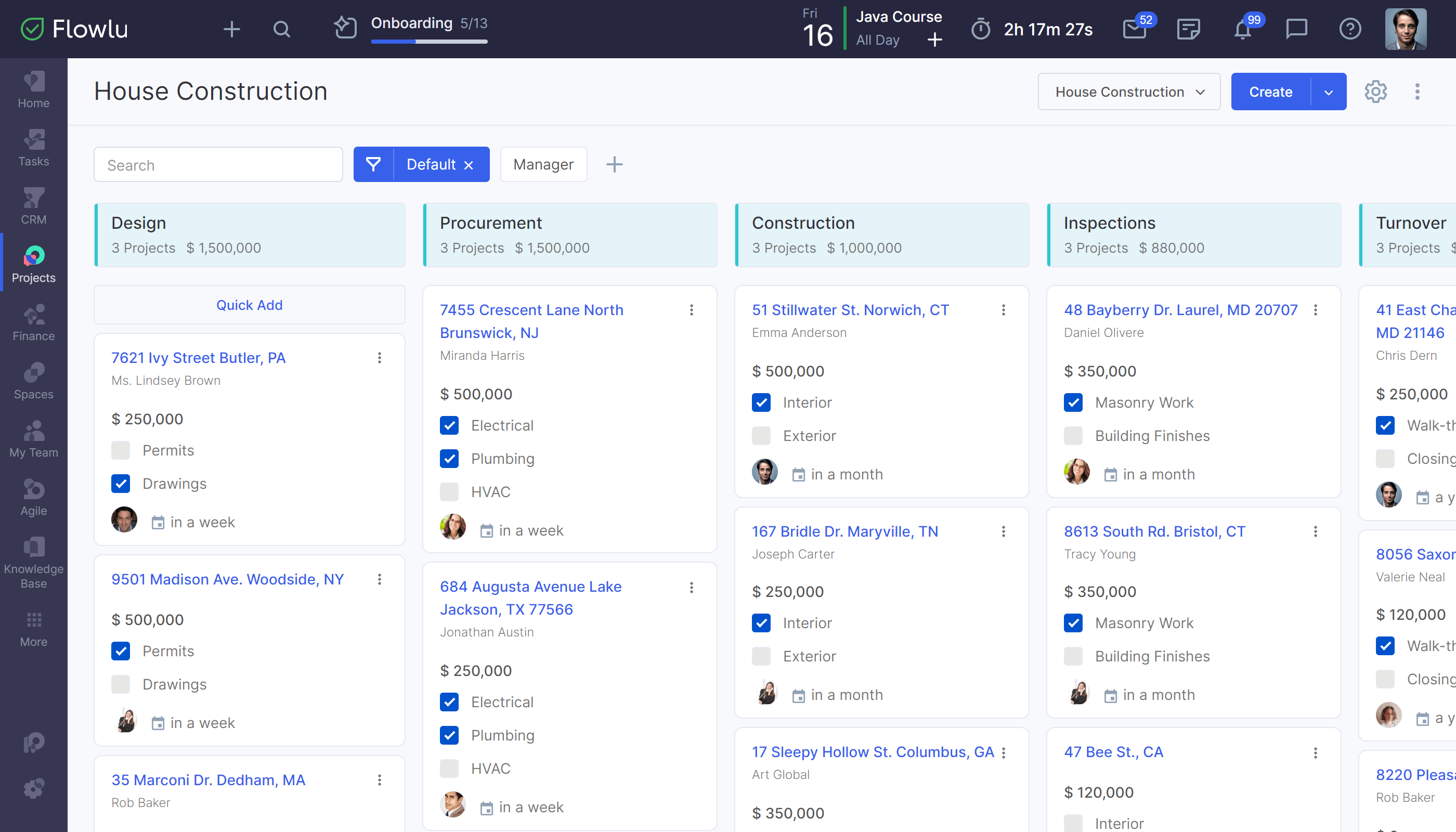The height and width of the screenshot is (832, 1456).
Task: Click Quick Add in the Design column
Action: click(249, 305)
